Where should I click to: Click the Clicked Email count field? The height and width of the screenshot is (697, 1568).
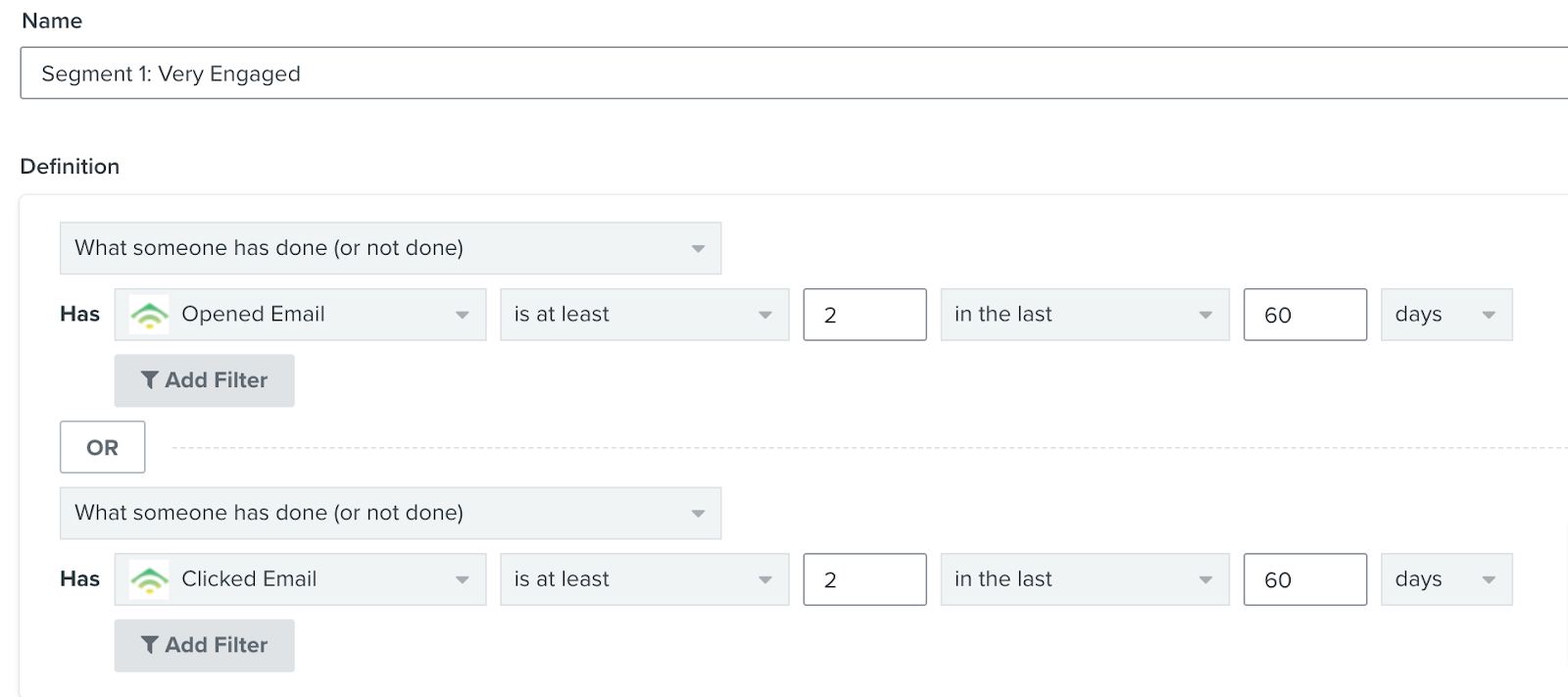coord(864,579)
